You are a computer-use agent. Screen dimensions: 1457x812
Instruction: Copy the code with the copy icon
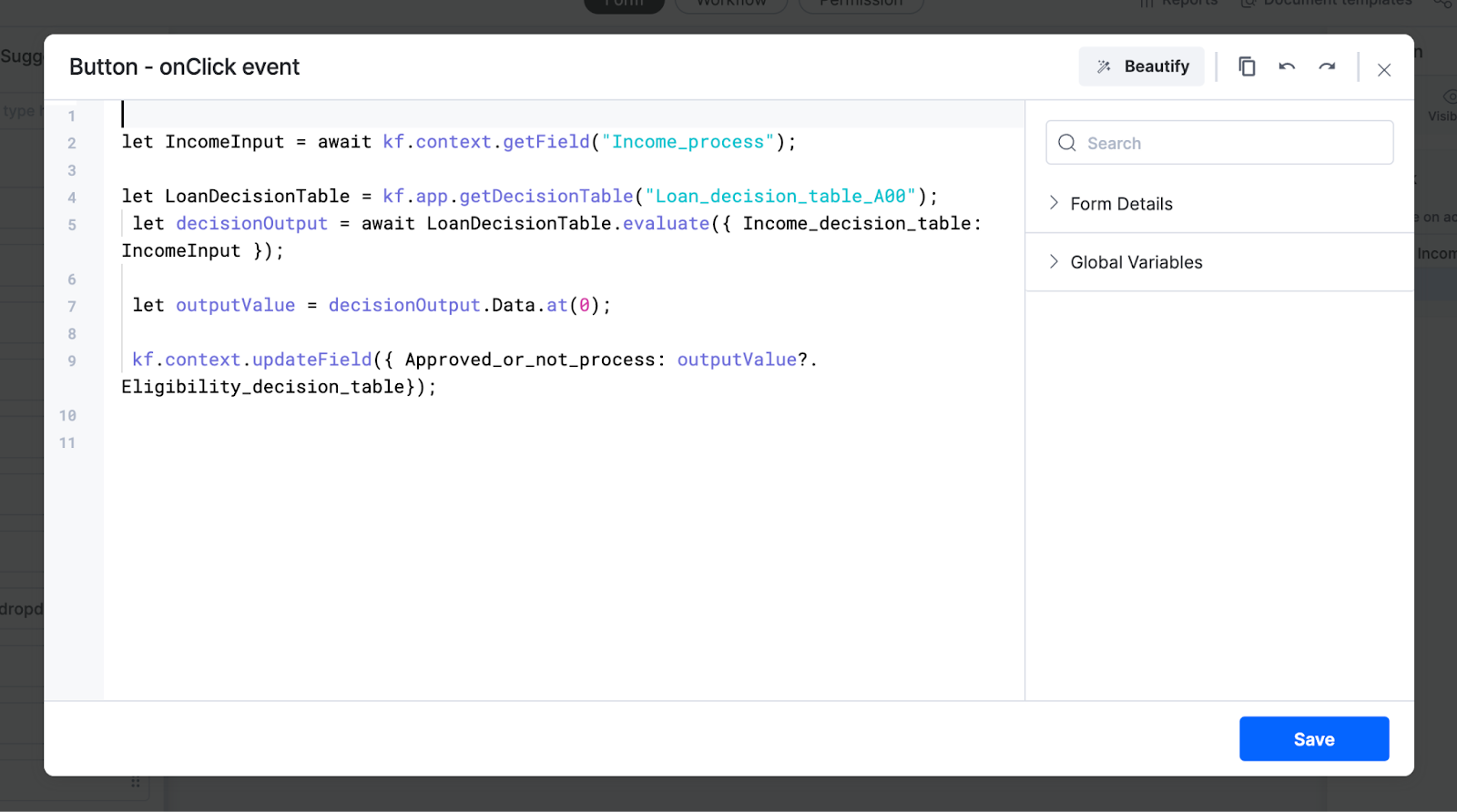[x=1247, y=66]
